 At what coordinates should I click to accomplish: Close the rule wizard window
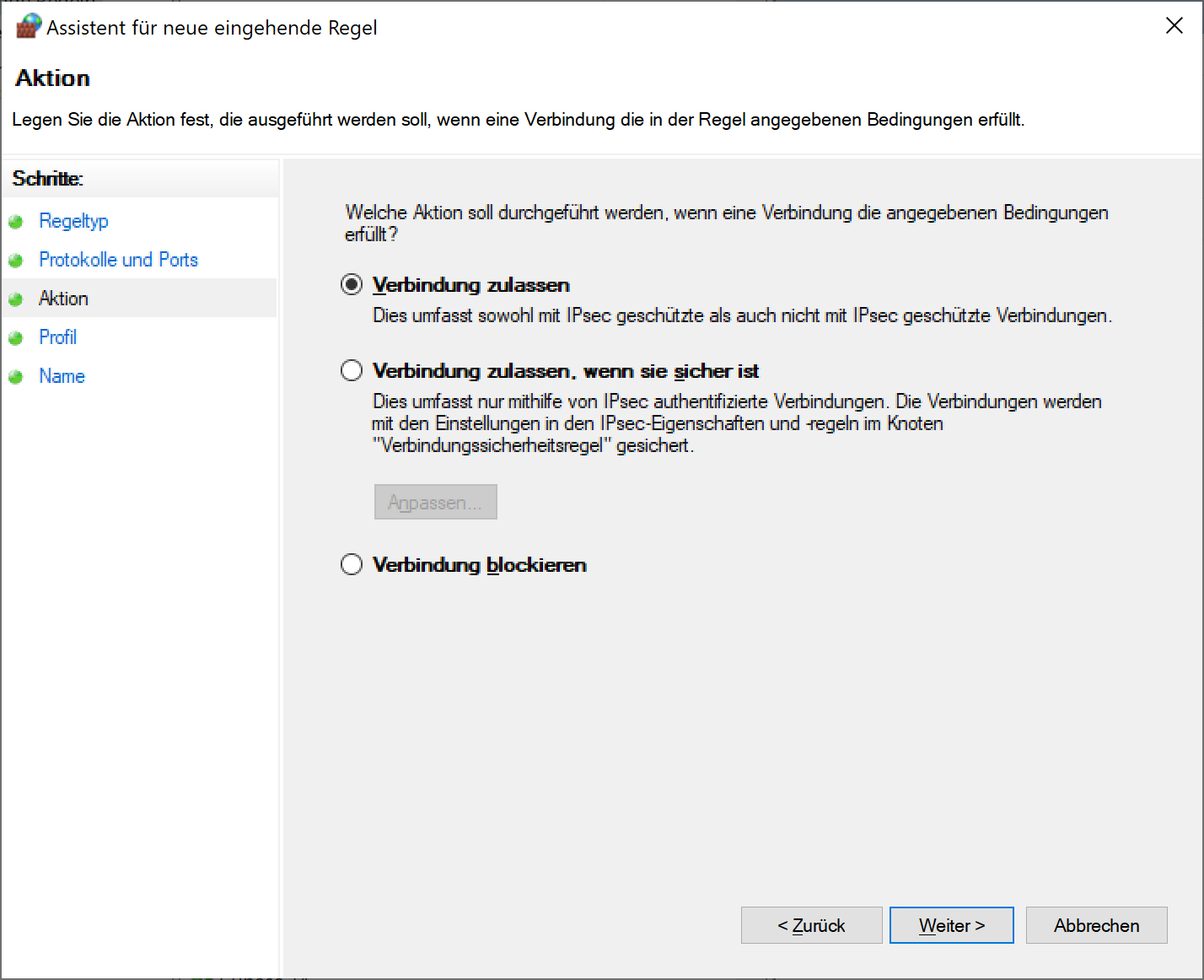[1174, 26]
